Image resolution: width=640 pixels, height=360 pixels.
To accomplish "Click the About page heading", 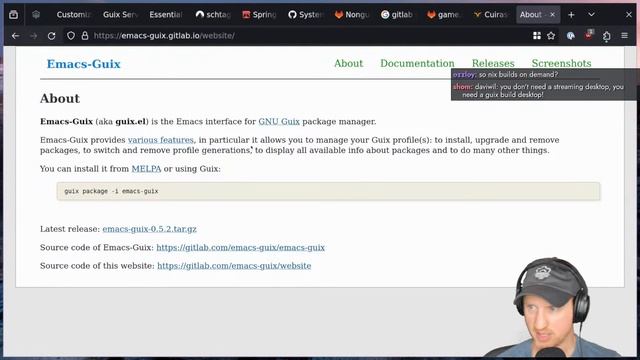I will pos(60,98).
